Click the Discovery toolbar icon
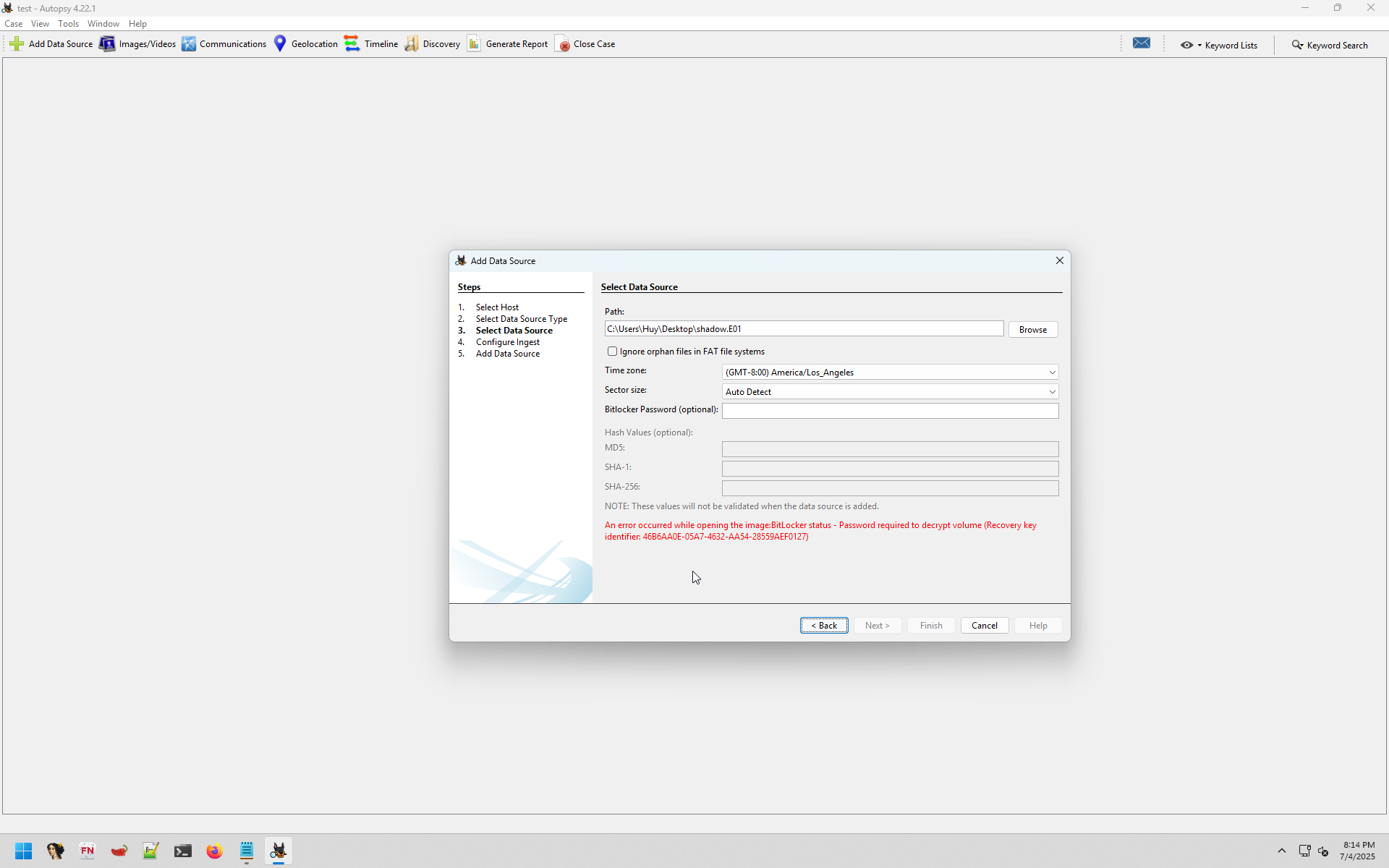Image resolution: width=1389 pixels, height=868 pixels. click(x=412, y=44)
